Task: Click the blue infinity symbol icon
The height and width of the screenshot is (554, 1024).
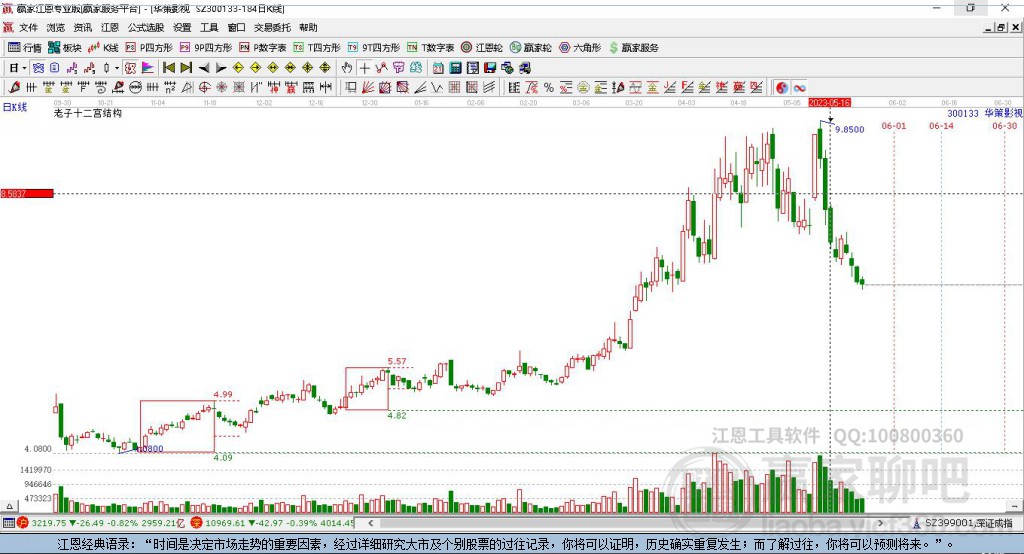Action: tap(799, 88)
